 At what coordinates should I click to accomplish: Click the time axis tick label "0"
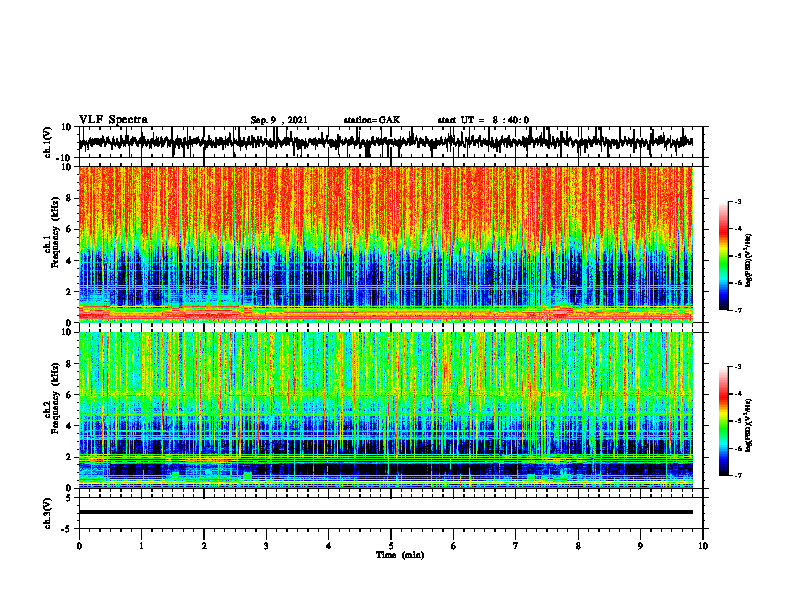[79, 546]
